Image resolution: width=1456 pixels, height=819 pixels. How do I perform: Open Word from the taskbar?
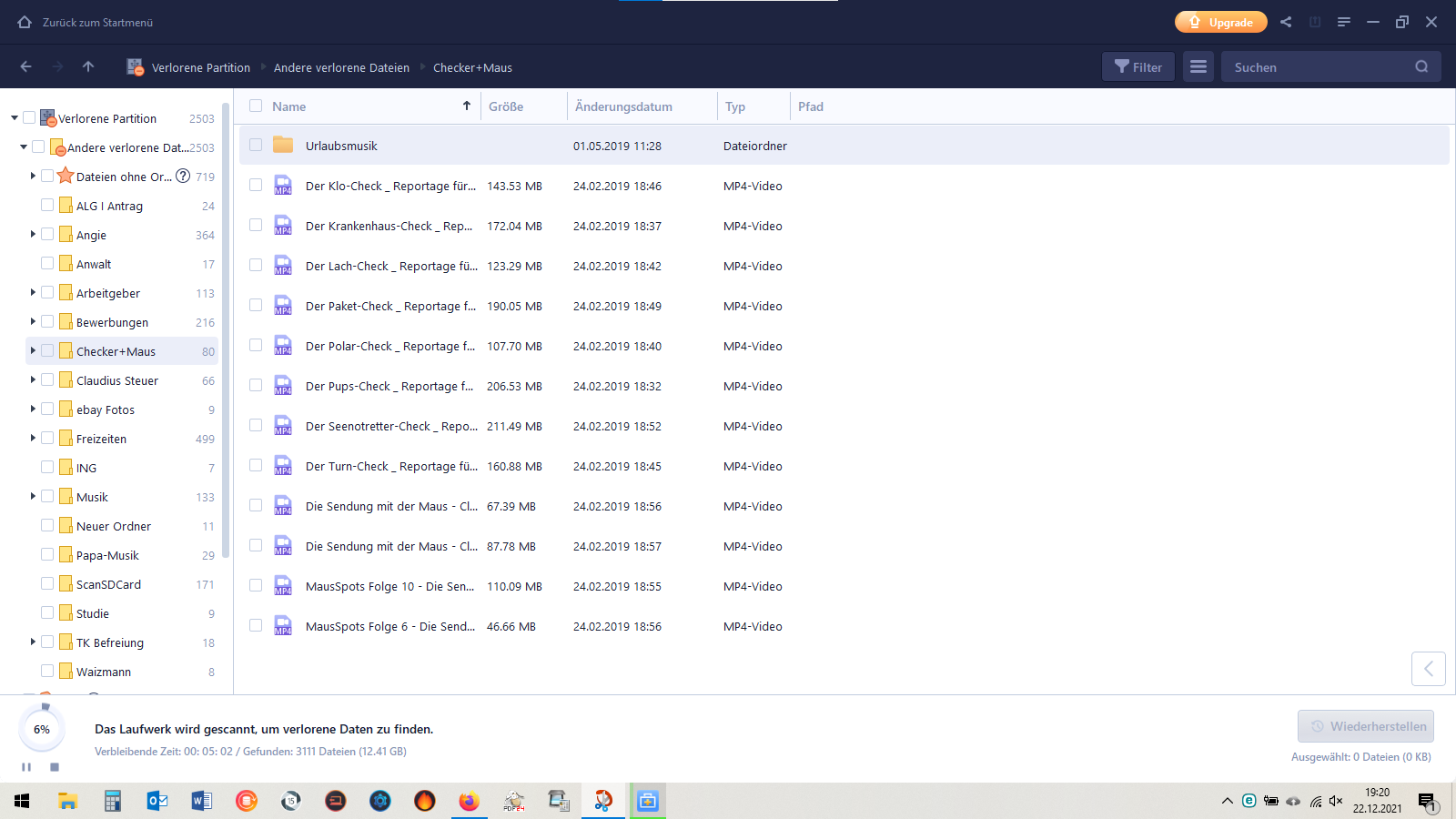(x=202, y=801)
